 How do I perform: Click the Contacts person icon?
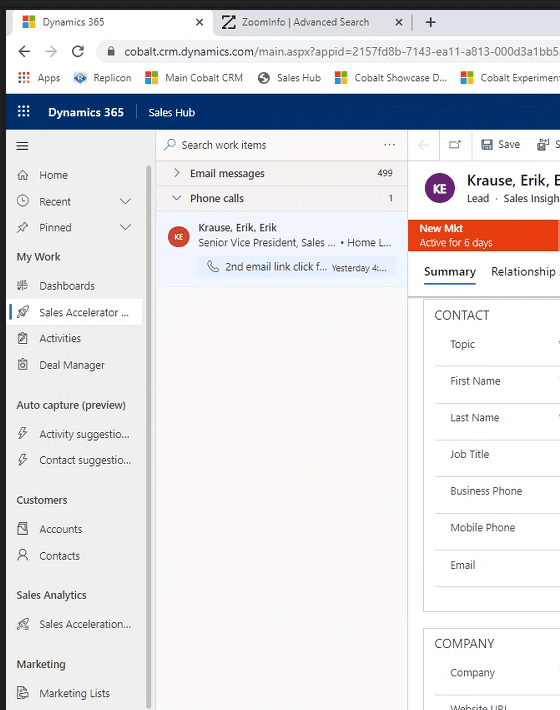pyautogui.click(x=23, y=555)
